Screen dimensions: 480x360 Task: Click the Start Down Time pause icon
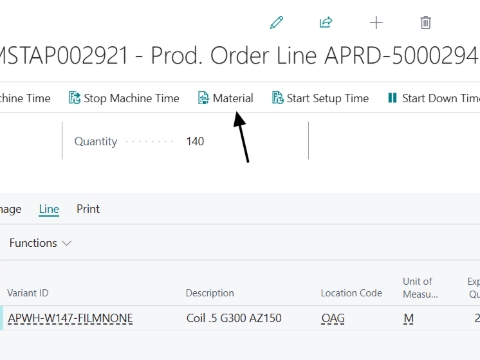392,98
